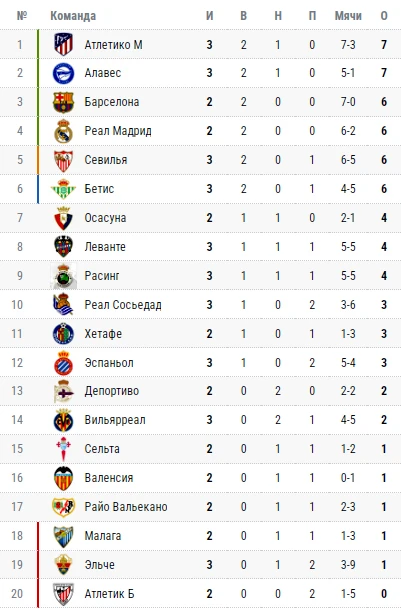Click the Команда column header

[73, 16]
